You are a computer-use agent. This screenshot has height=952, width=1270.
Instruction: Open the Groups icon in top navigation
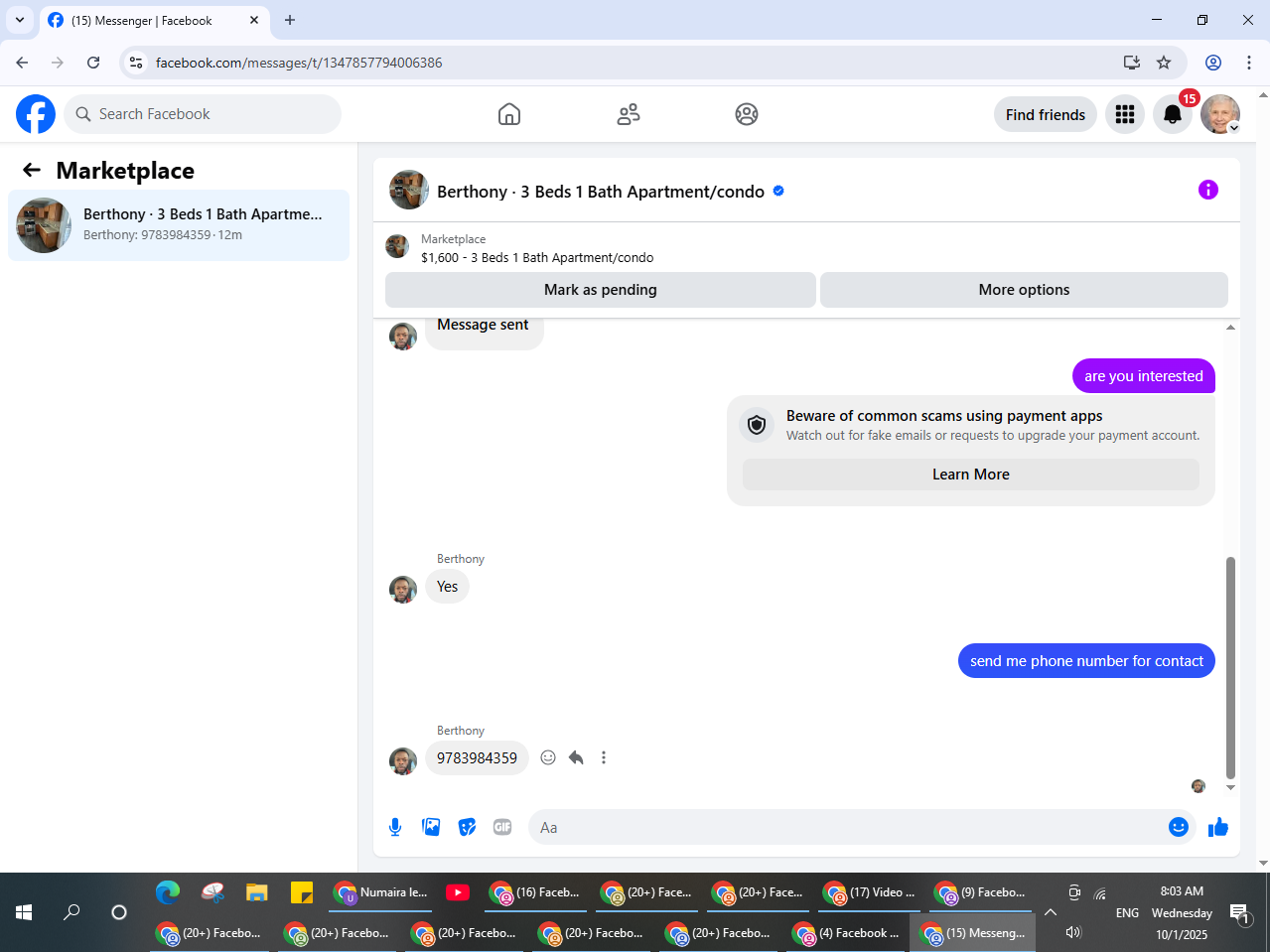747,114
